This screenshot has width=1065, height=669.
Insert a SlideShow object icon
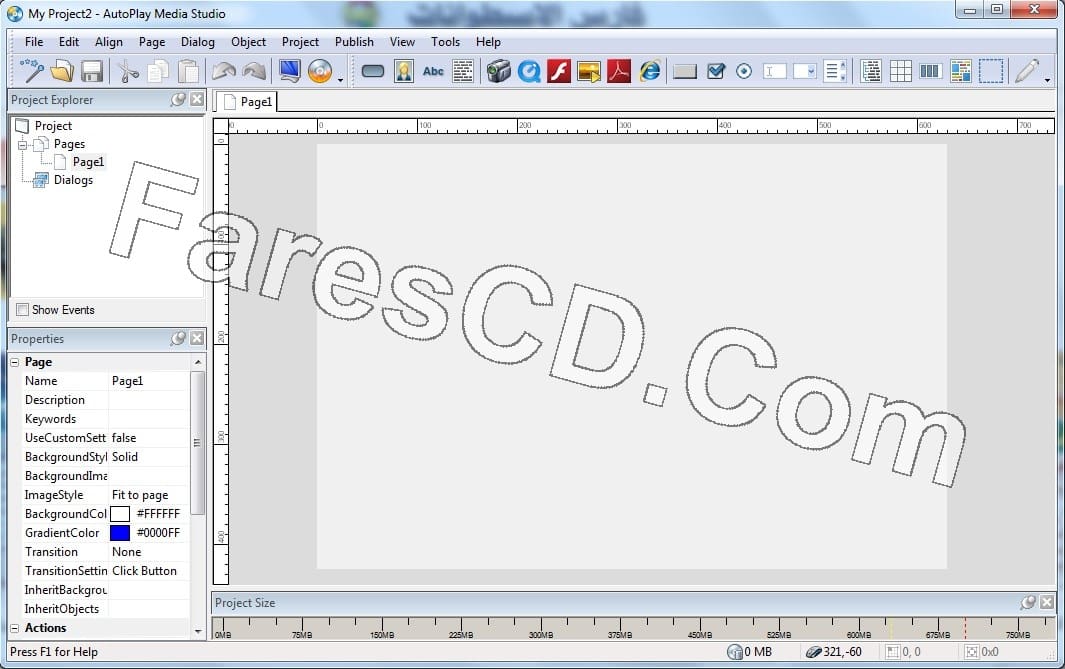click(589, 71)
